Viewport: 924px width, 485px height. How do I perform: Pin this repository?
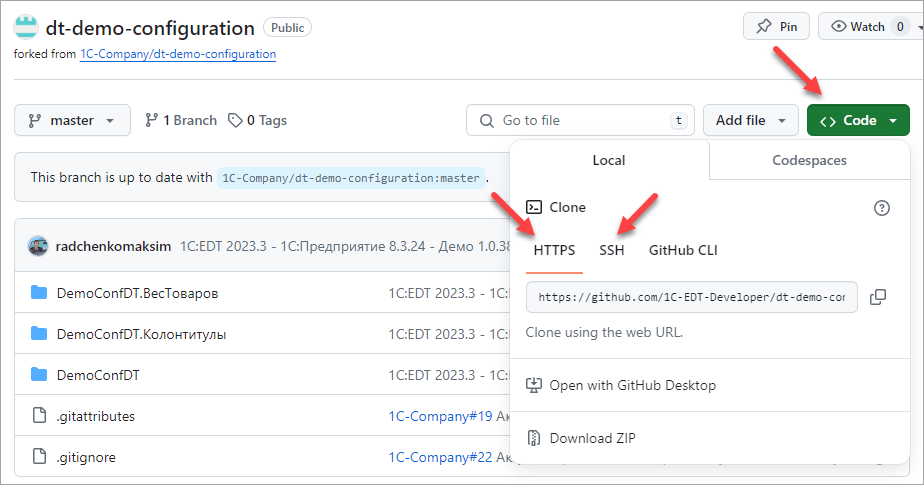click(777, 27)
